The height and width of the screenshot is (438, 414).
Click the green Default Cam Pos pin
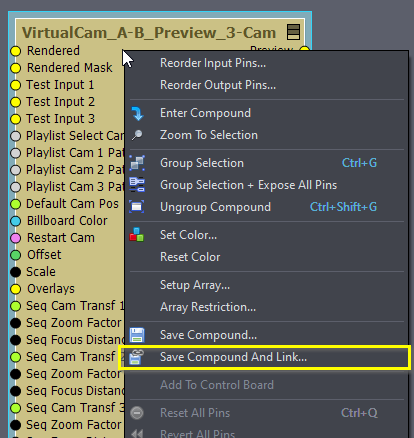coord(15,204)
